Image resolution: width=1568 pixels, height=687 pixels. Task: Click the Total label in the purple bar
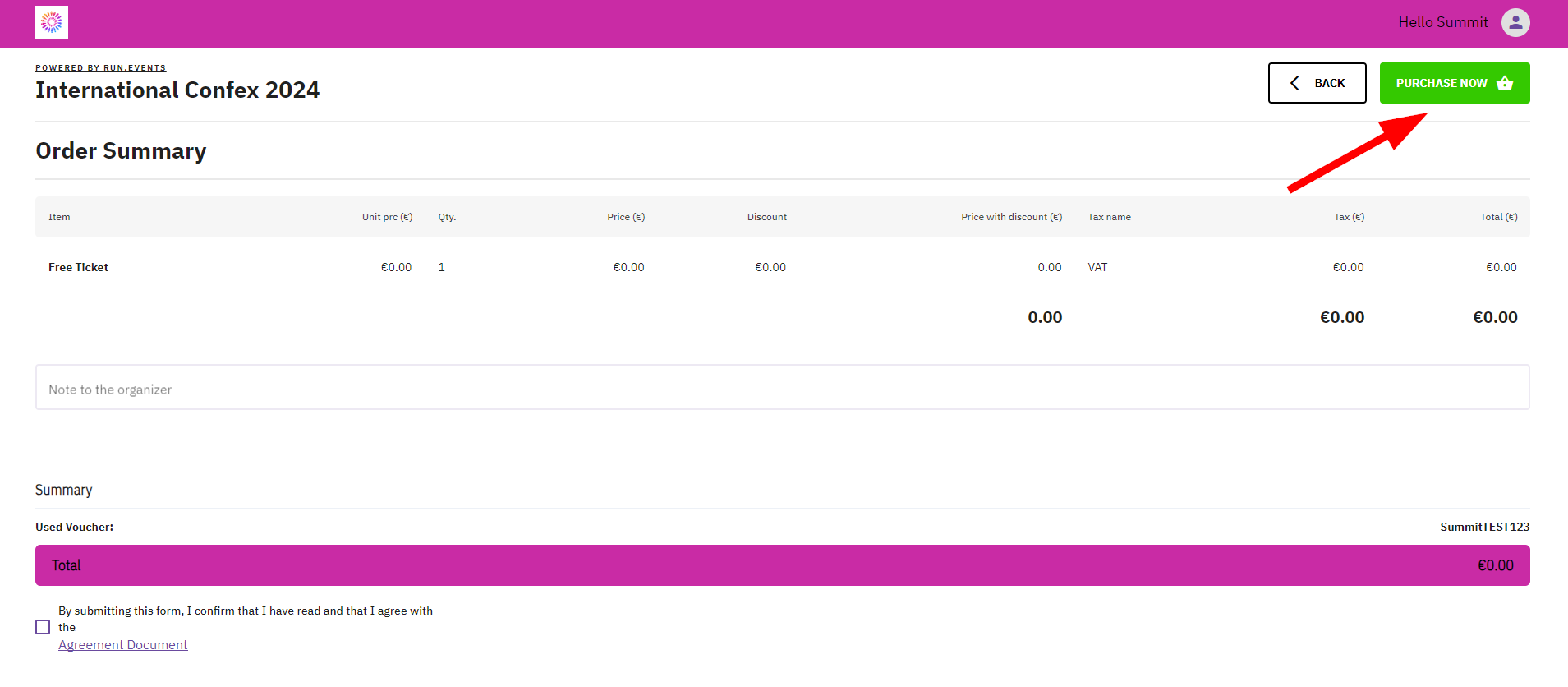[x=67, y=565]
